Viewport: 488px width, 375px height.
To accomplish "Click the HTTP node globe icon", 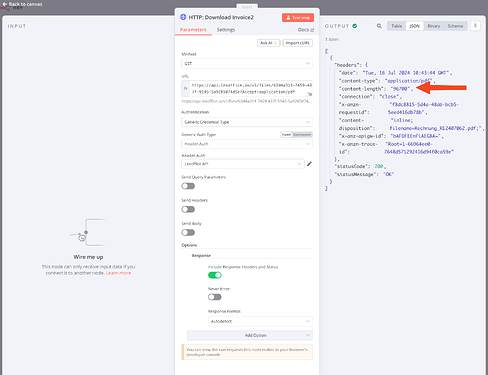I will tap(183, 17).
